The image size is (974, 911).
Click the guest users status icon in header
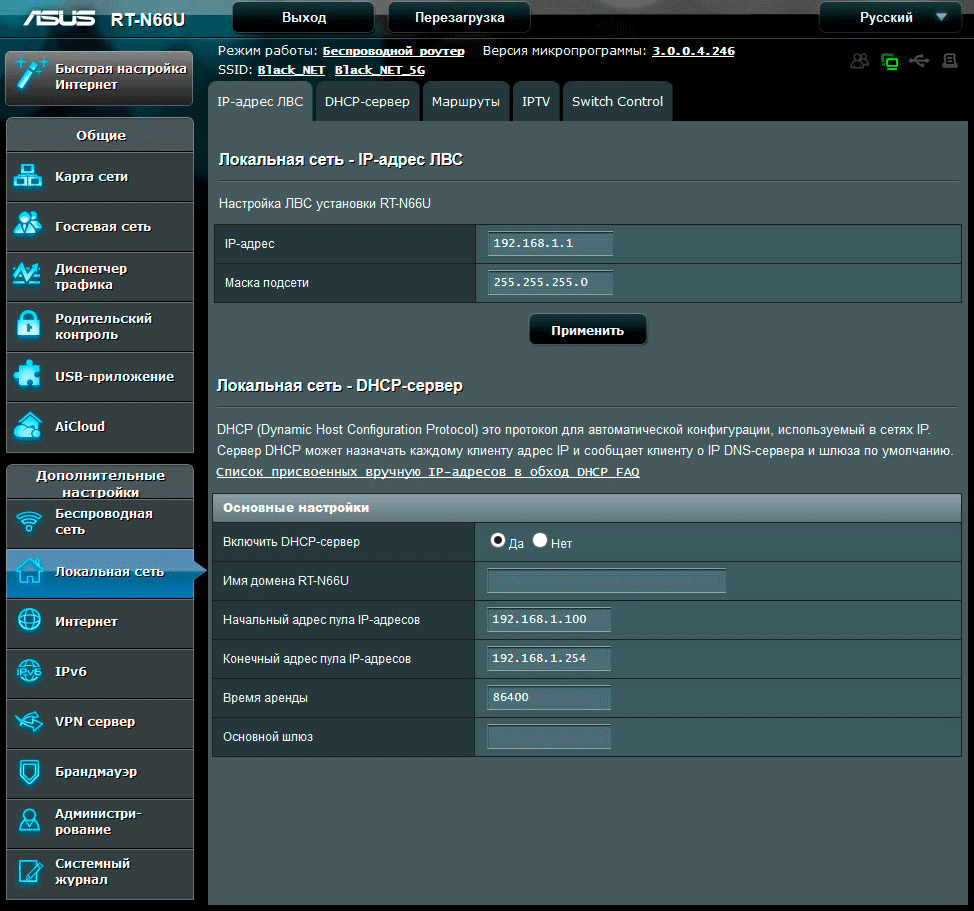[860, 61]
